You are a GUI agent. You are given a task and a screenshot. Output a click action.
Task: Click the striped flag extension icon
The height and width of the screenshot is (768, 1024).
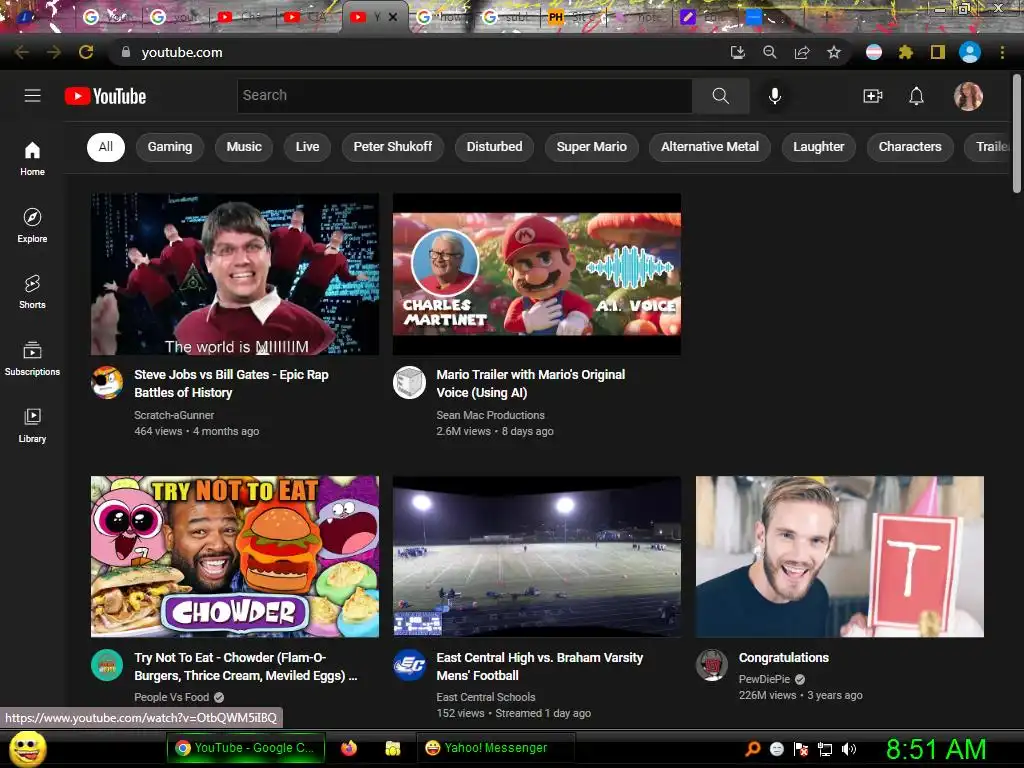874,52
